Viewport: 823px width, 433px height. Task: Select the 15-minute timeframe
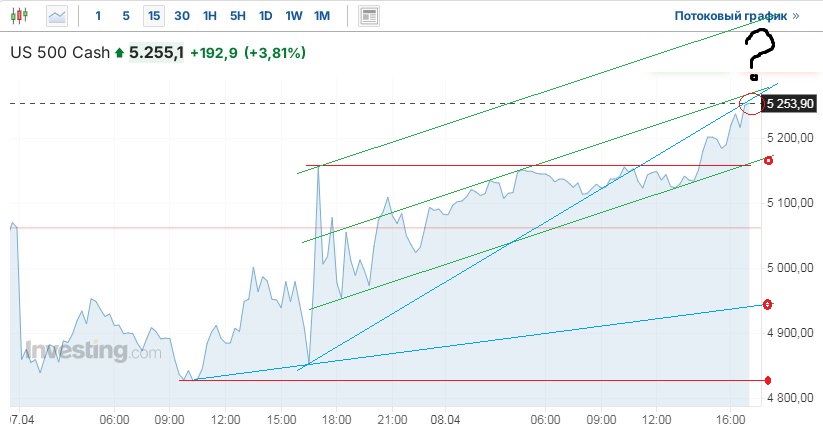coord(153,16)
